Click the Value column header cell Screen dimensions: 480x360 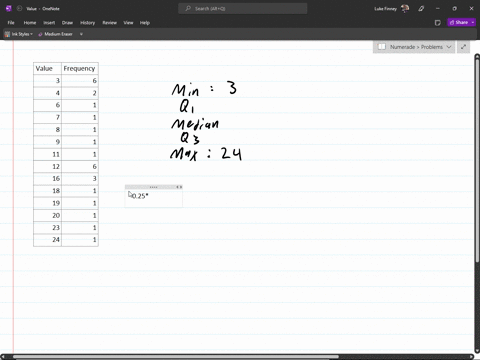(x=47, y=68)
